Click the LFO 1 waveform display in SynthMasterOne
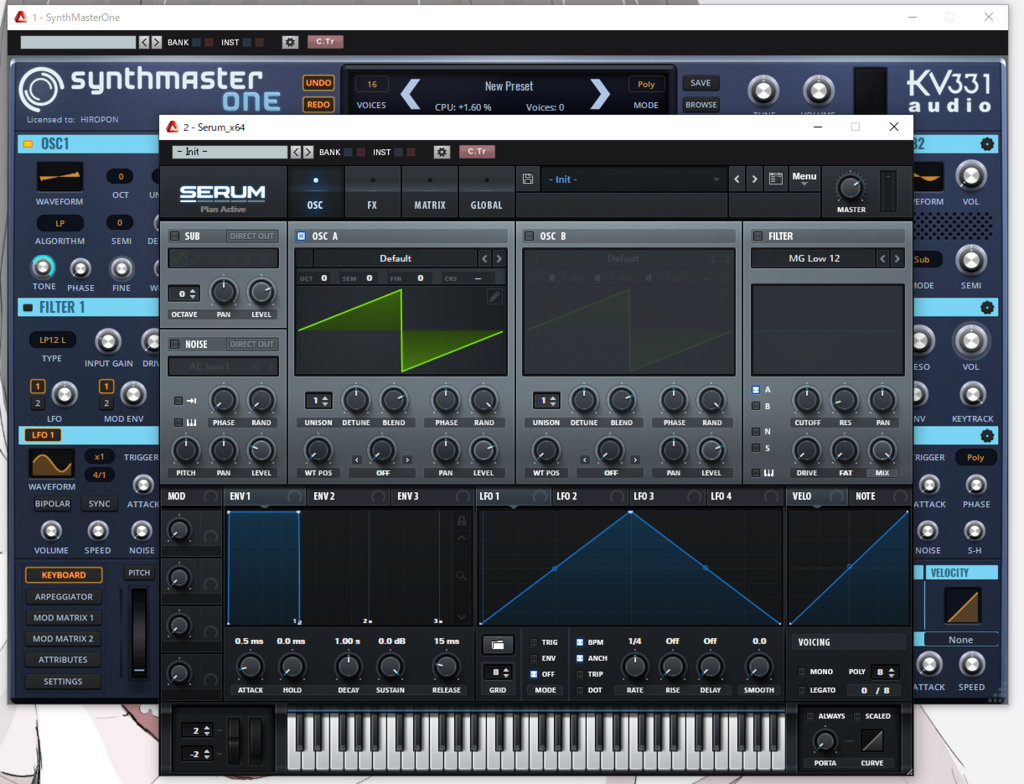 [51, 463]
